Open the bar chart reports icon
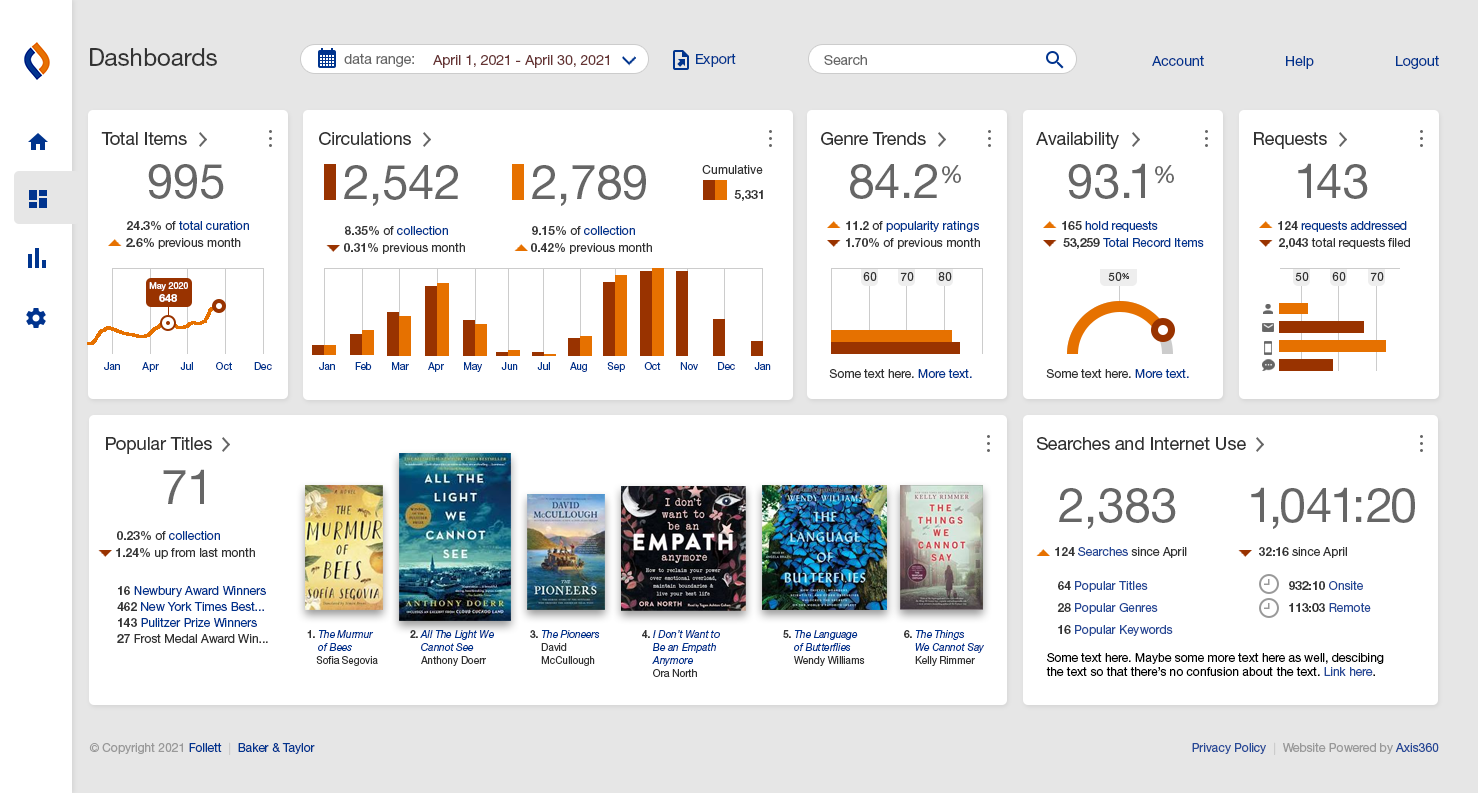Viewport: 1478px width, 793px height. point(37,259)
